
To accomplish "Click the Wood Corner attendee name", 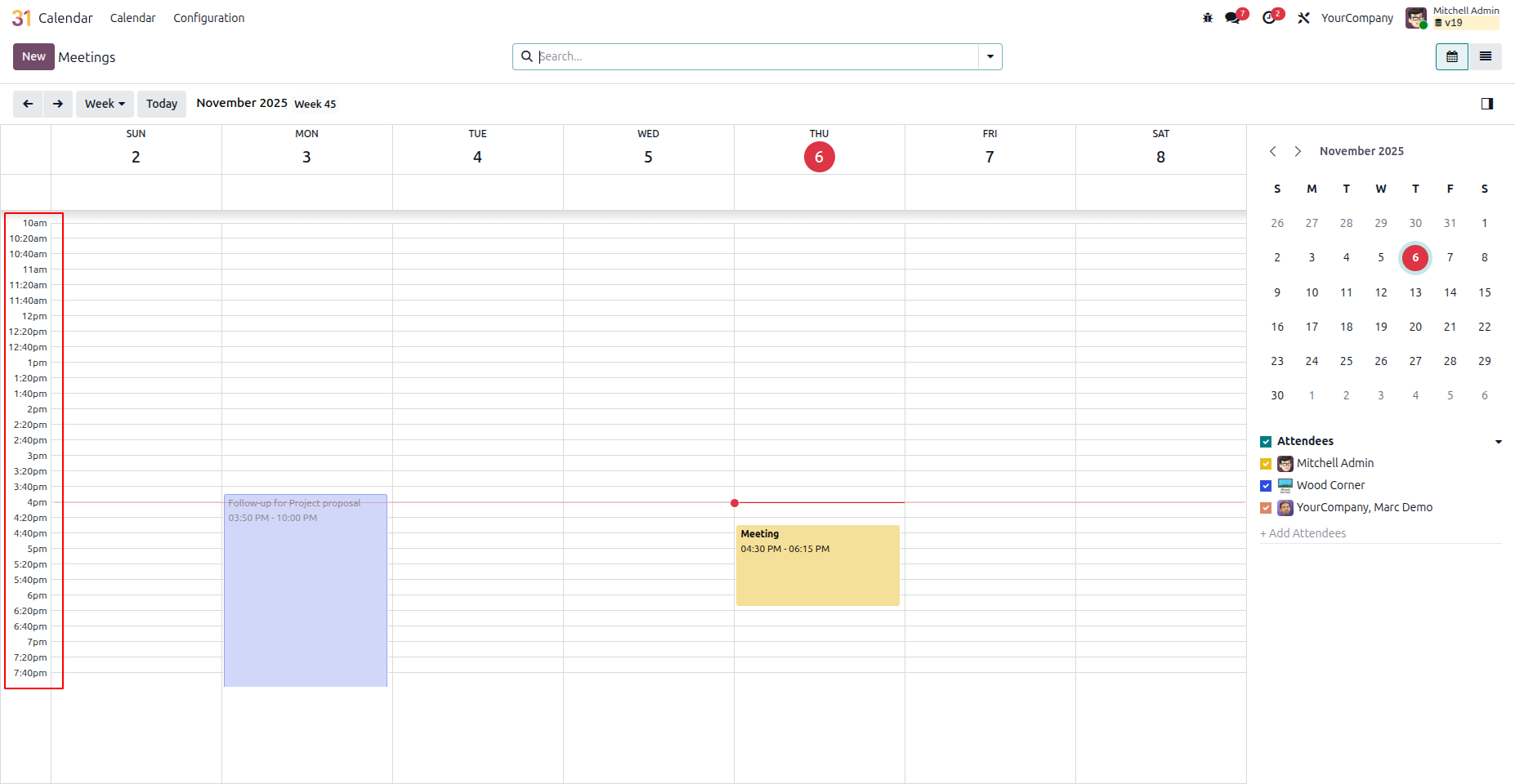I will [x=1330, y=485].
